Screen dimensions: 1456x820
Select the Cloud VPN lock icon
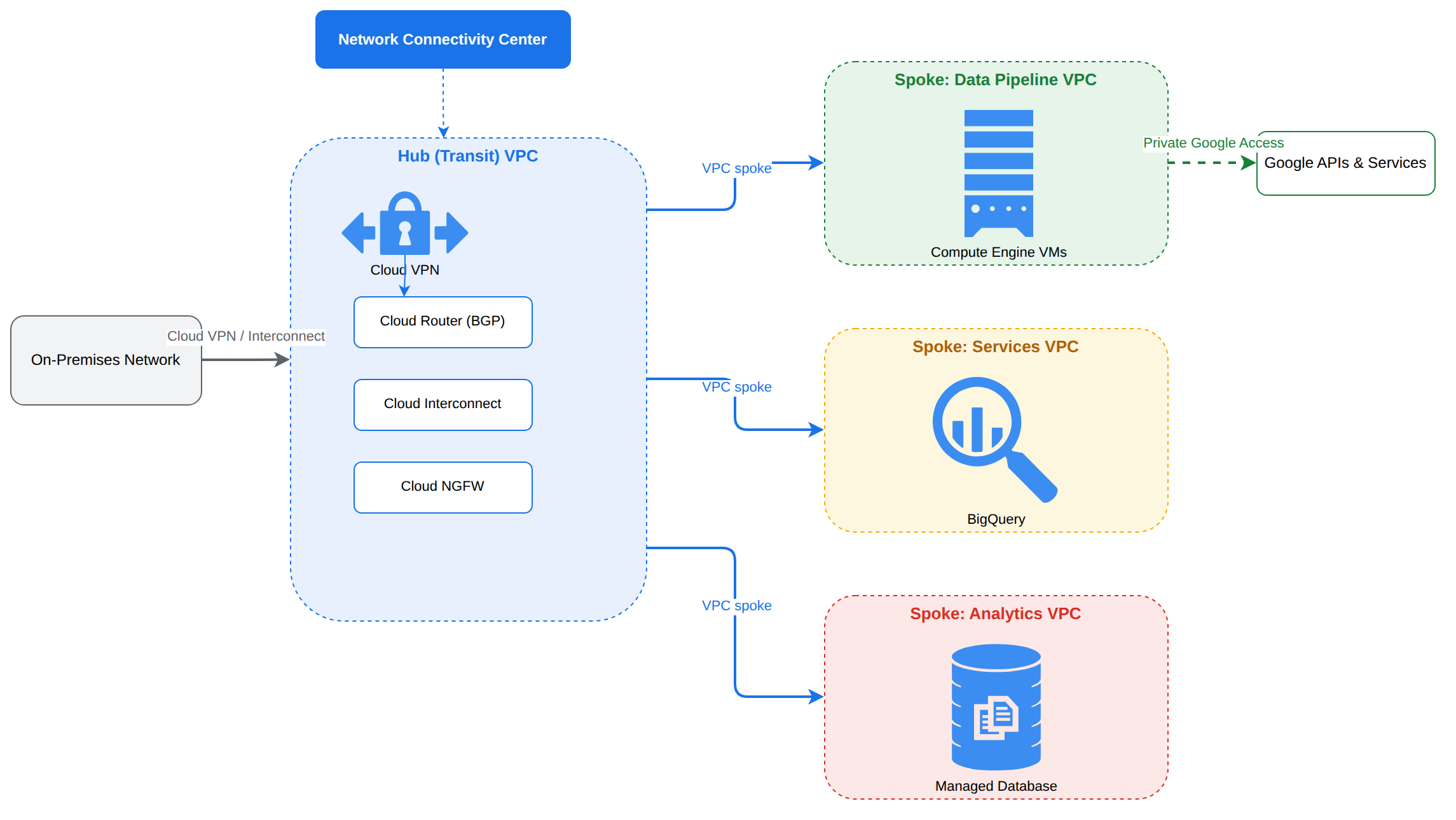pyautogui.click(x=404, y=223)
